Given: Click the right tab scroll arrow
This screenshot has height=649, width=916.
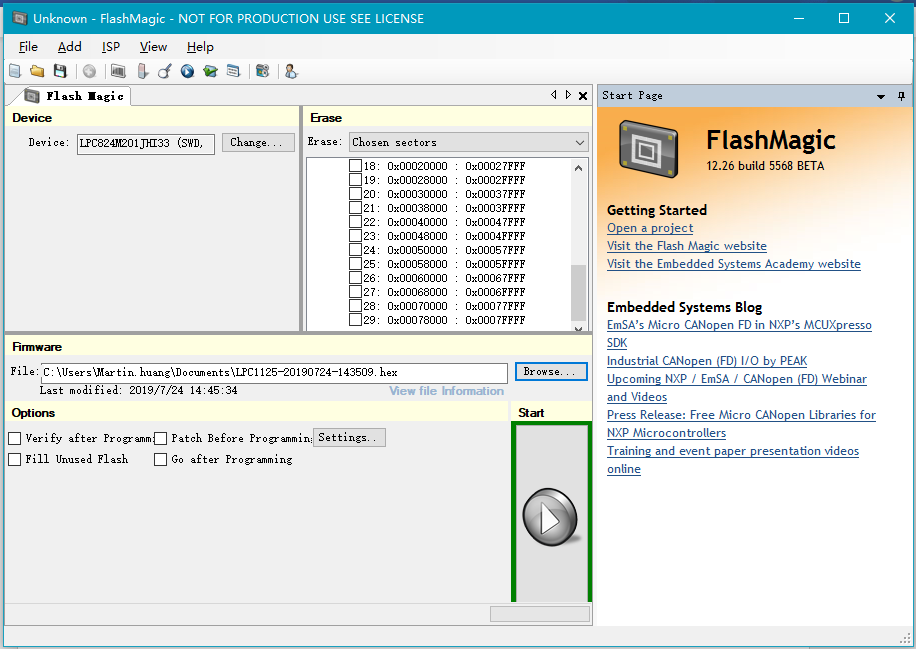Looking at the screenshot, I should 568,95.
